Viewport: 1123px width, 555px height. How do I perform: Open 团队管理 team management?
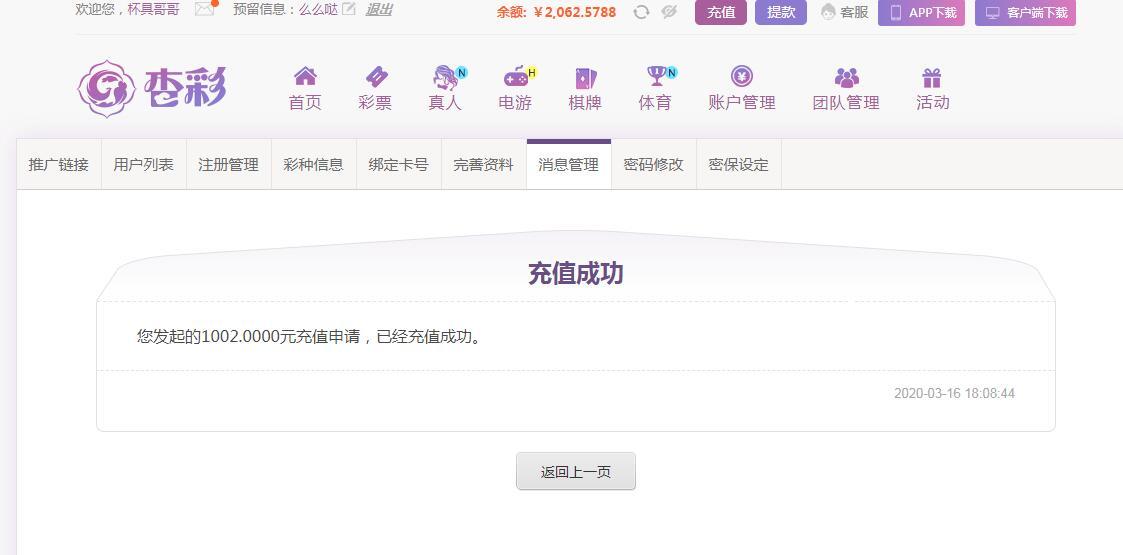846,89
